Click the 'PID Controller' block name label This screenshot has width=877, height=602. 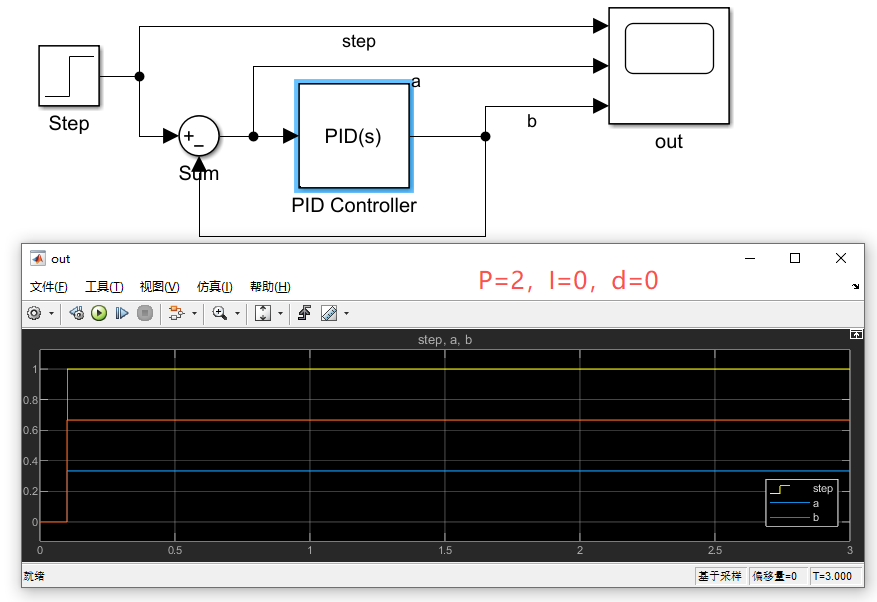(354, 205)
